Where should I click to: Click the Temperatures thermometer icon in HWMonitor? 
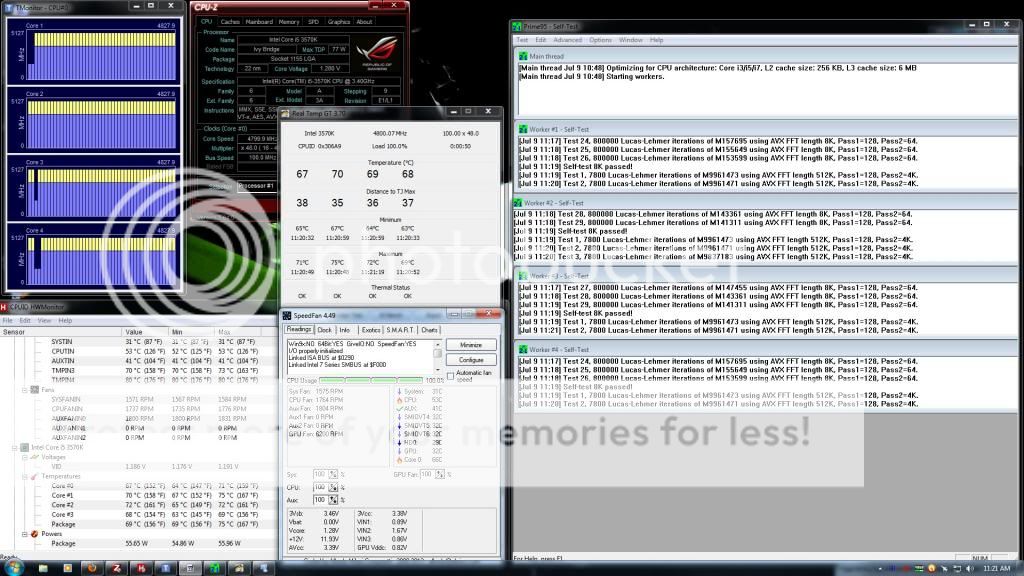(35, 476)
